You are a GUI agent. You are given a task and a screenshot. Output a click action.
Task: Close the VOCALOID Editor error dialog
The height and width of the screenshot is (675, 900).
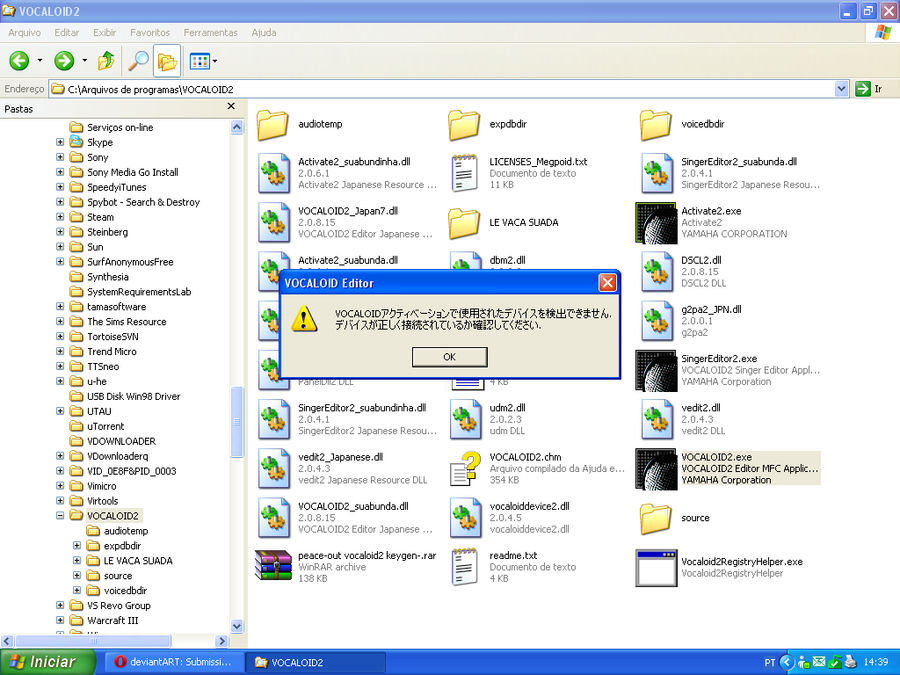(607, 282)
